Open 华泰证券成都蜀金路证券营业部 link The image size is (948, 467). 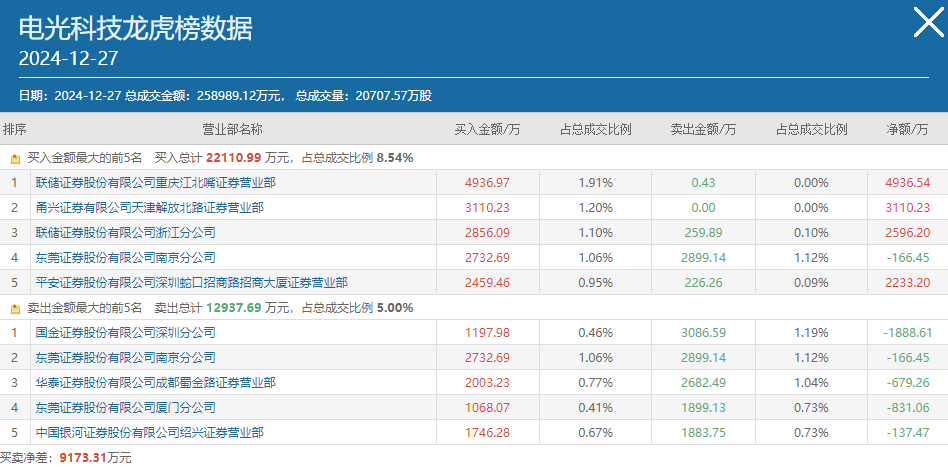[156, 383]
